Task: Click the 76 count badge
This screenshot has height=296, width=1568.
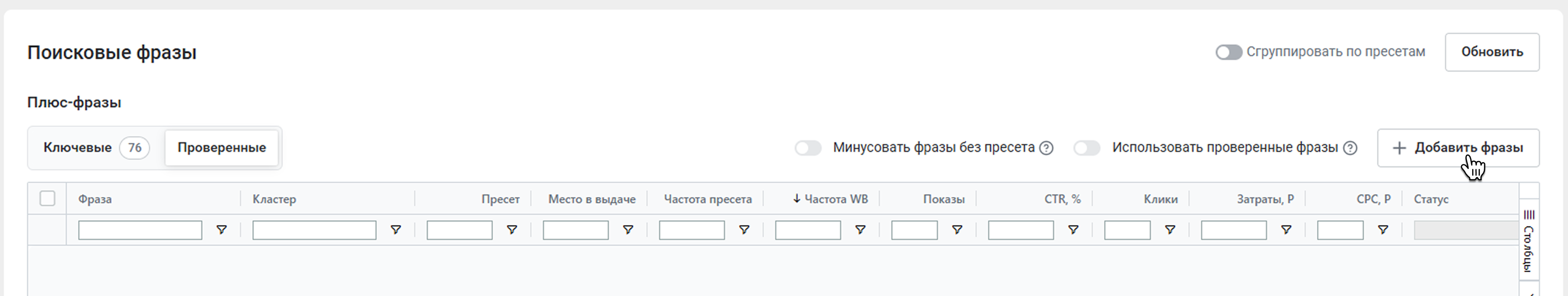Action: click(135, 148)
